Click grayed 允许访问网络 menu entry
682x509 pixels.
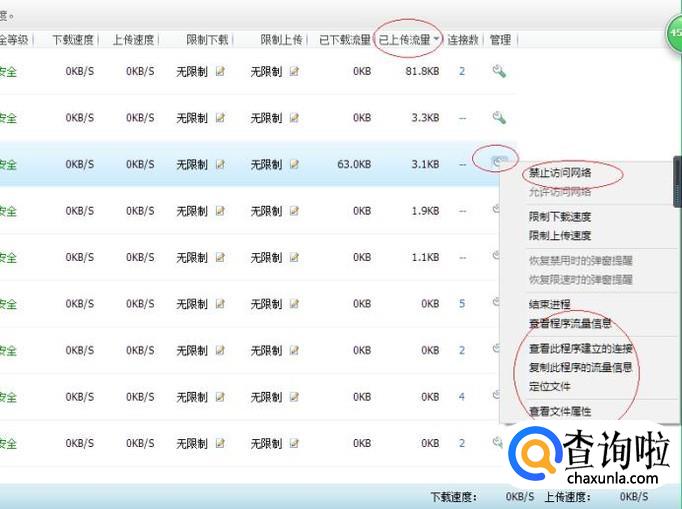[x=560, y=192]
